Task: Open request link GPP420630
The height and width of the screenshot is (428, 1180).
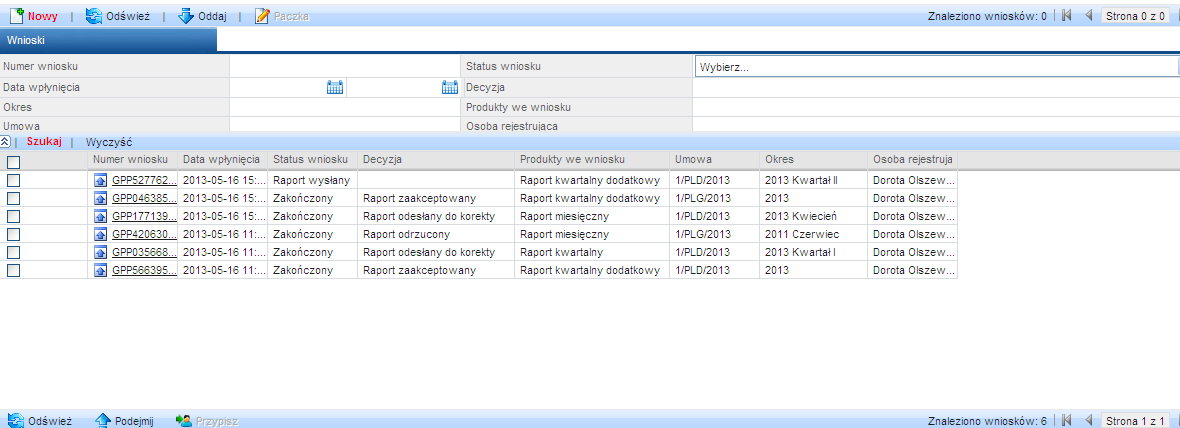Action: (x=144, y=234)
